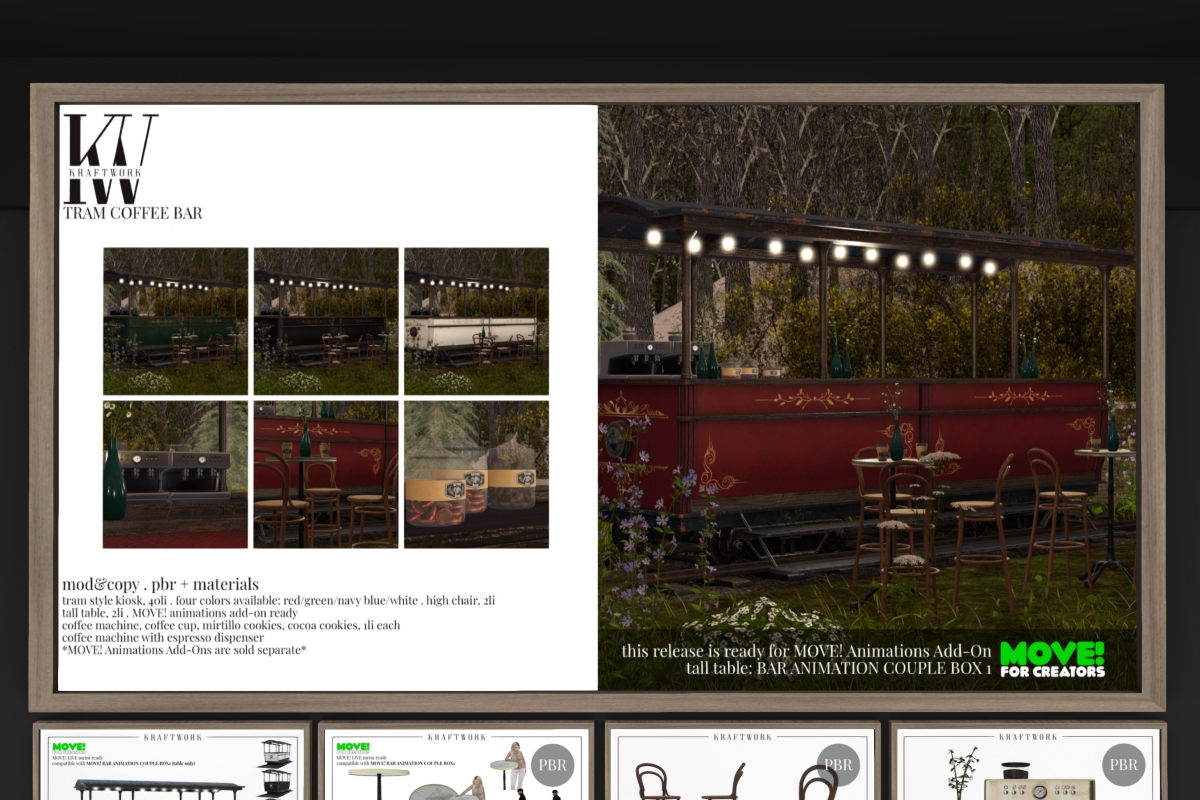1200x800 pixels.
Task: Select the navy blue tram thumbnail
Action: (326, 321)
